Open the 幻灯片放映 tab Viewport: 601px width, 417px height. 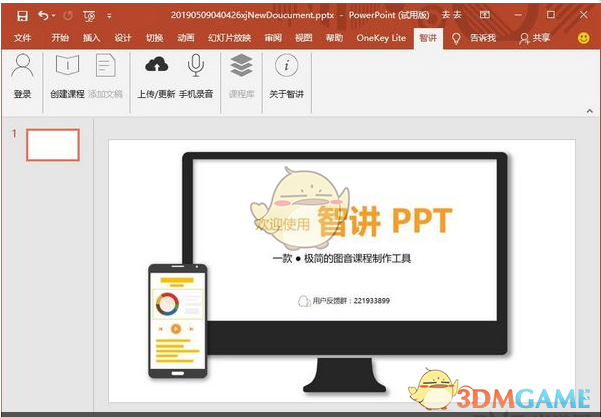[230, 38]
